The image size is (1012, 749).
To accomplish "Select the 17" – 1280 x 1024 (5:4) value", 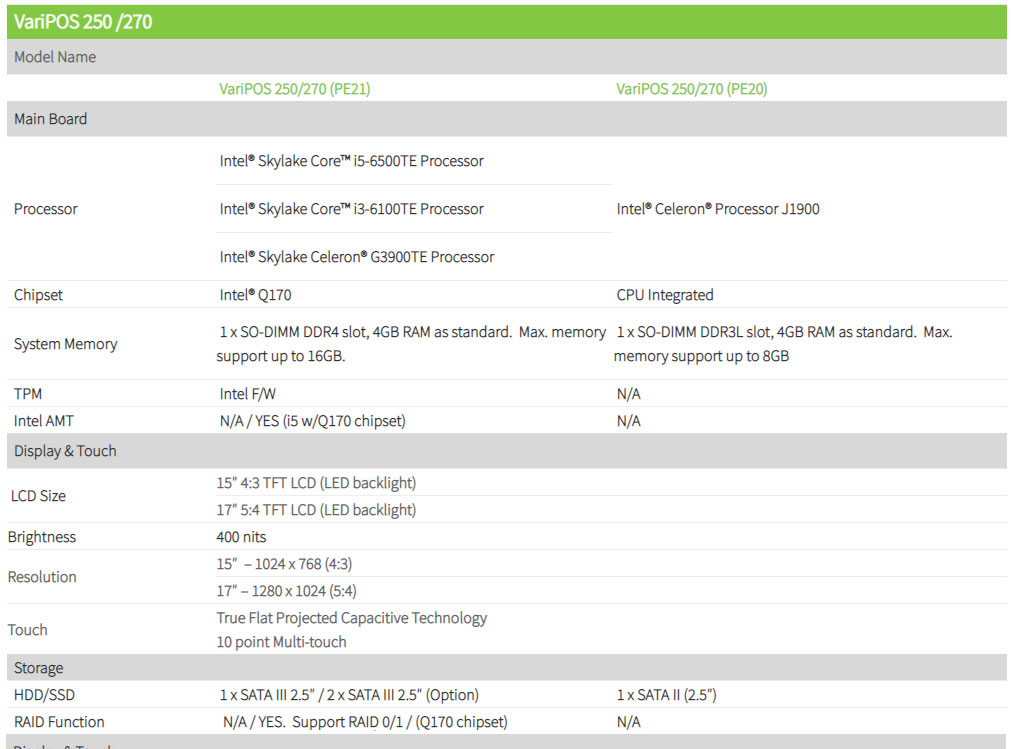I will click(x=286, y=591).
